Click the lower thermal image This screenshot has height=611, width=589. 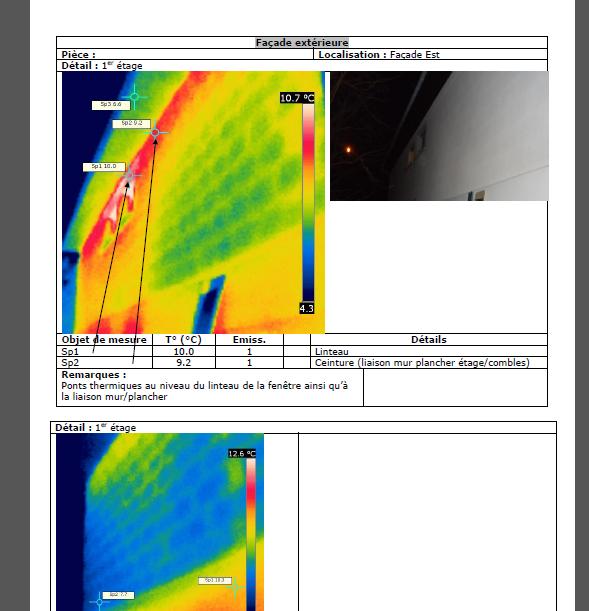pyautogui.click(x=160, y=522)
